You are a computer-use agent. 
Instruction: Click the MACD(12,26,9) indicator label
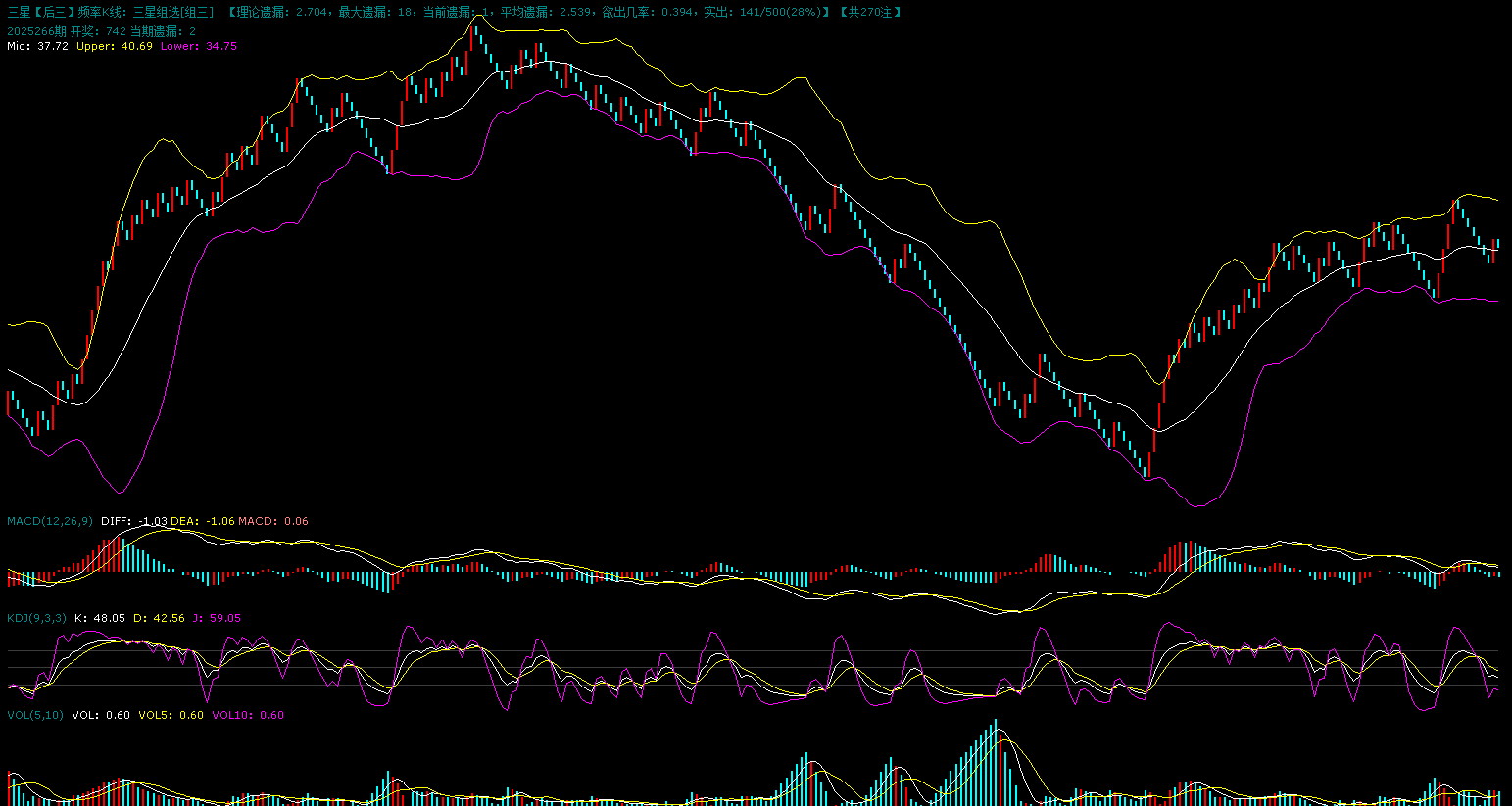pos(50,521)
